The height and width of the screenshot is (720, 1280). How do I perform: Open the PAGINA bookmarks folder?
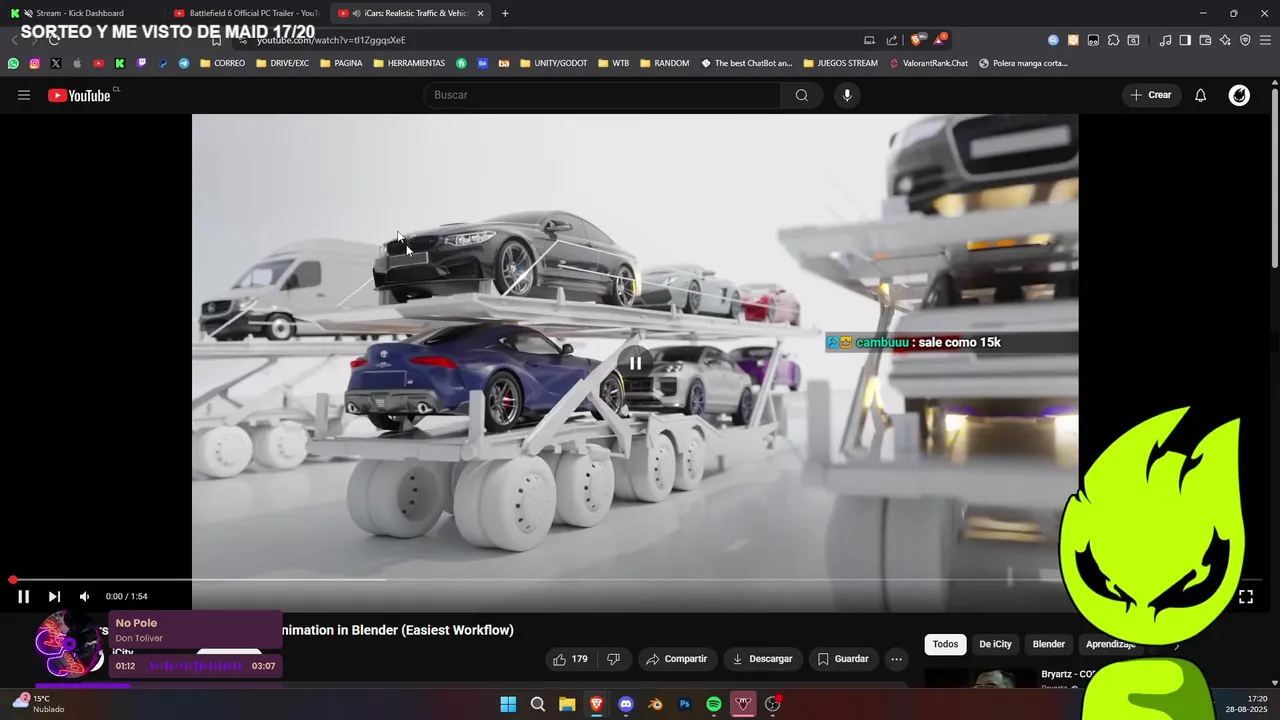[341, 63]
